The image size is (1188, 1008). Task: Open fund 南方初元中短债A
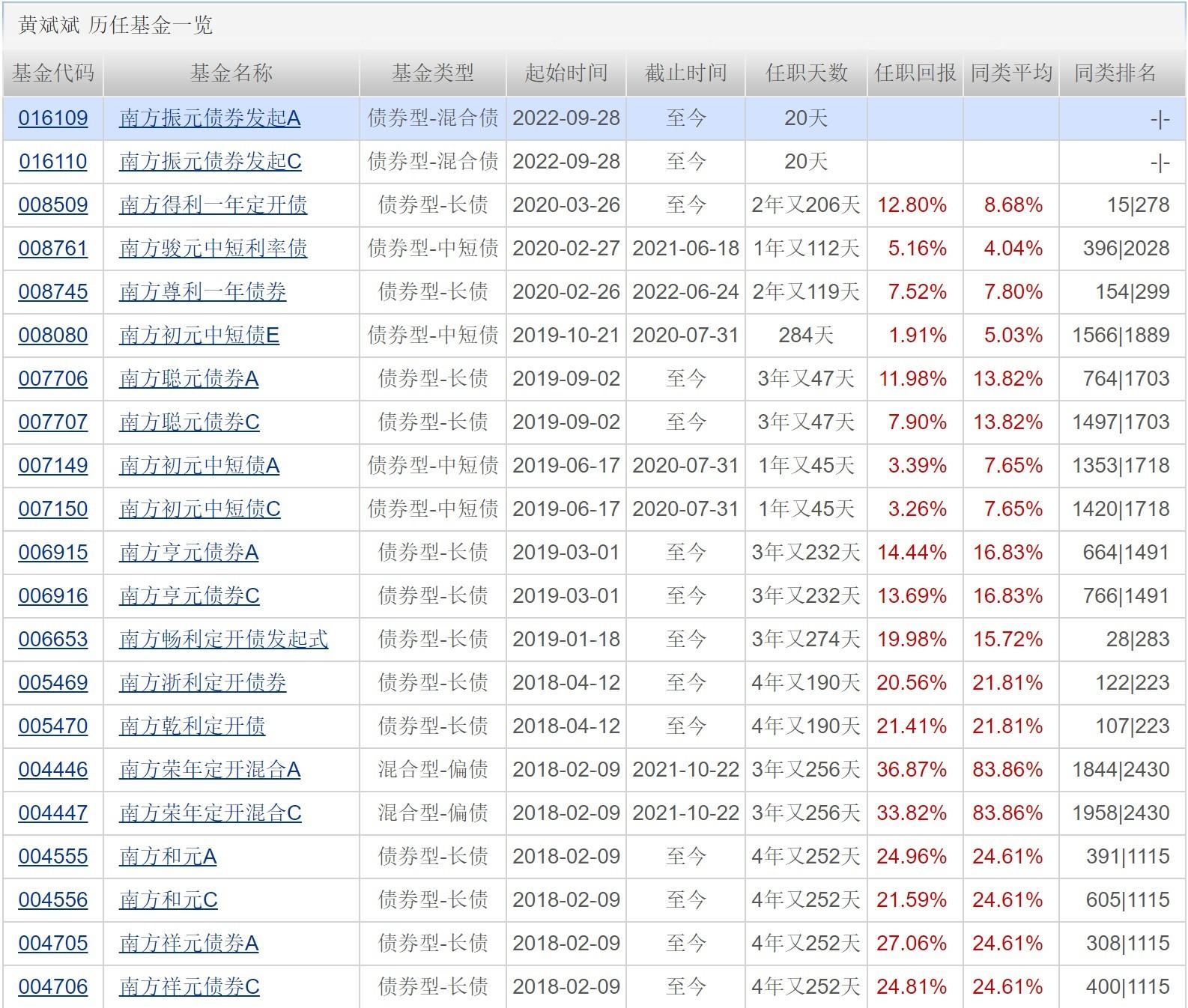(199, 466)
